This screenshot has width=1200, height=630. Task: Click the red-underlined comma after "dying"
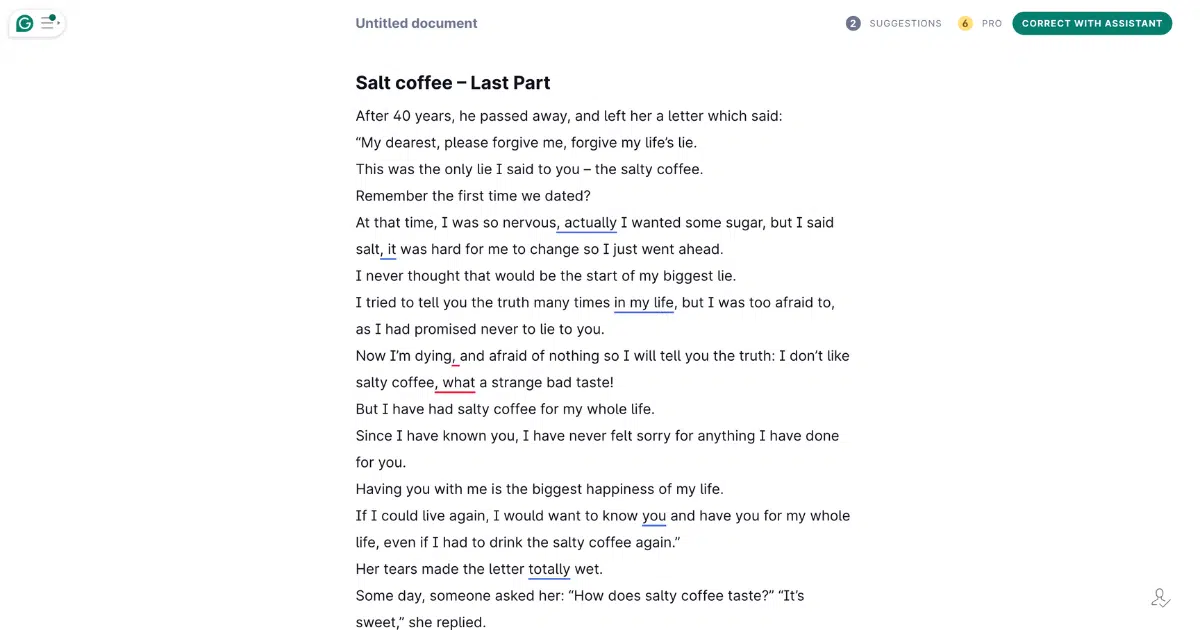point(456,356)
